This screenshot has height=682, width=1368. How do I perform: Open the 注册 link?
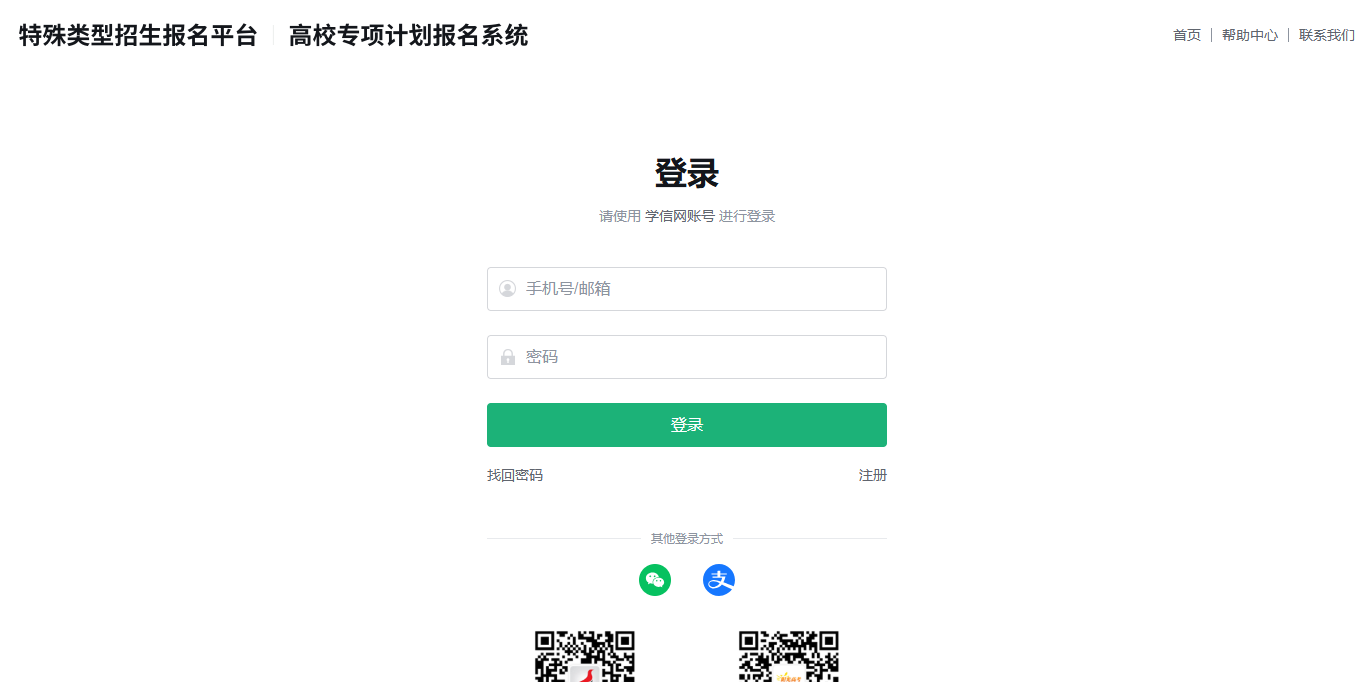(x=873, y=475)
